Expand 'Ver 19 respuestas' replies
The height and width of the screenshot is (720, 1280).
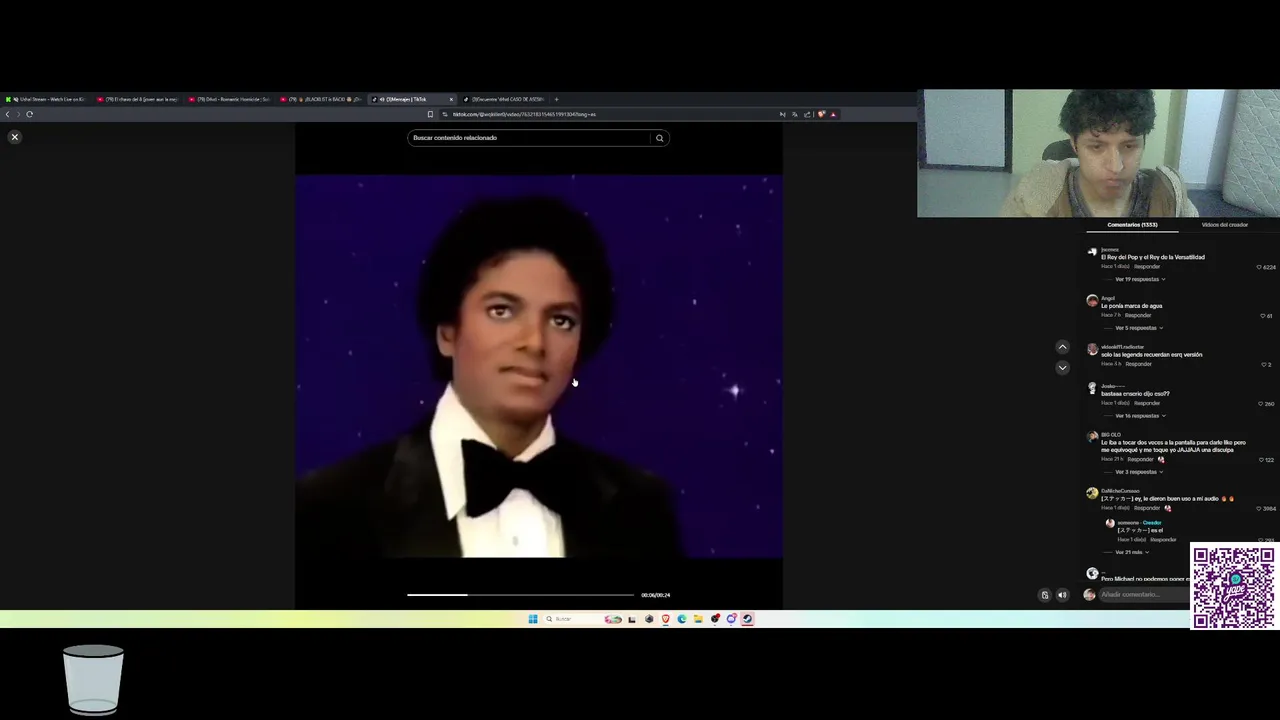point(1140,279)
